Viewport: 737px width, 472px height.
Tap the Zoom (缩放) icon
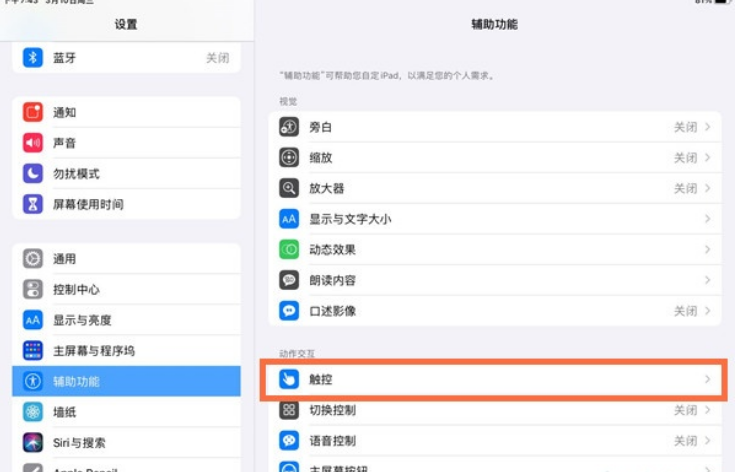coord(289,158)
